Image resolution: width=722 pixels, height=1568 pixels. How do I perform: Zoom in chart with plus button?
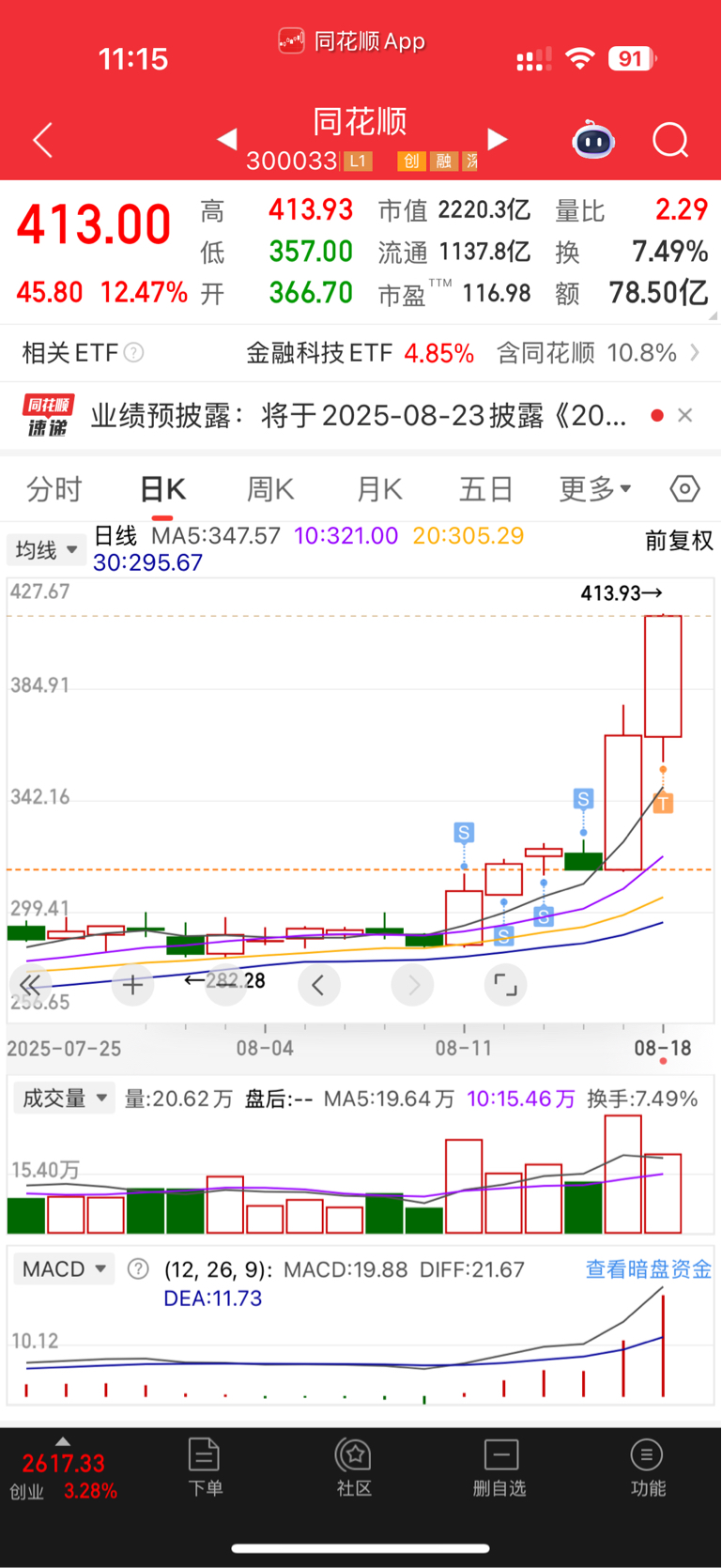132,985
